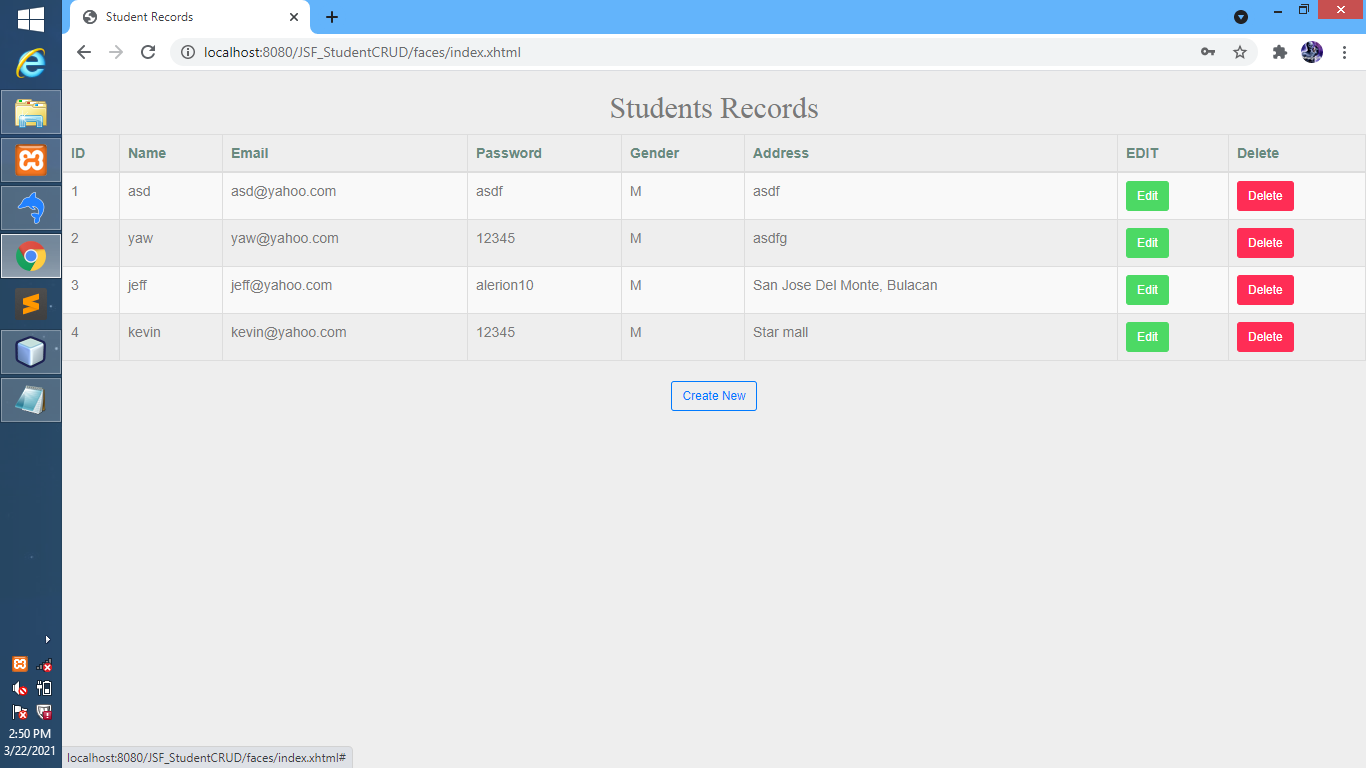Select the Student Records tab

[x=170, y=17]
